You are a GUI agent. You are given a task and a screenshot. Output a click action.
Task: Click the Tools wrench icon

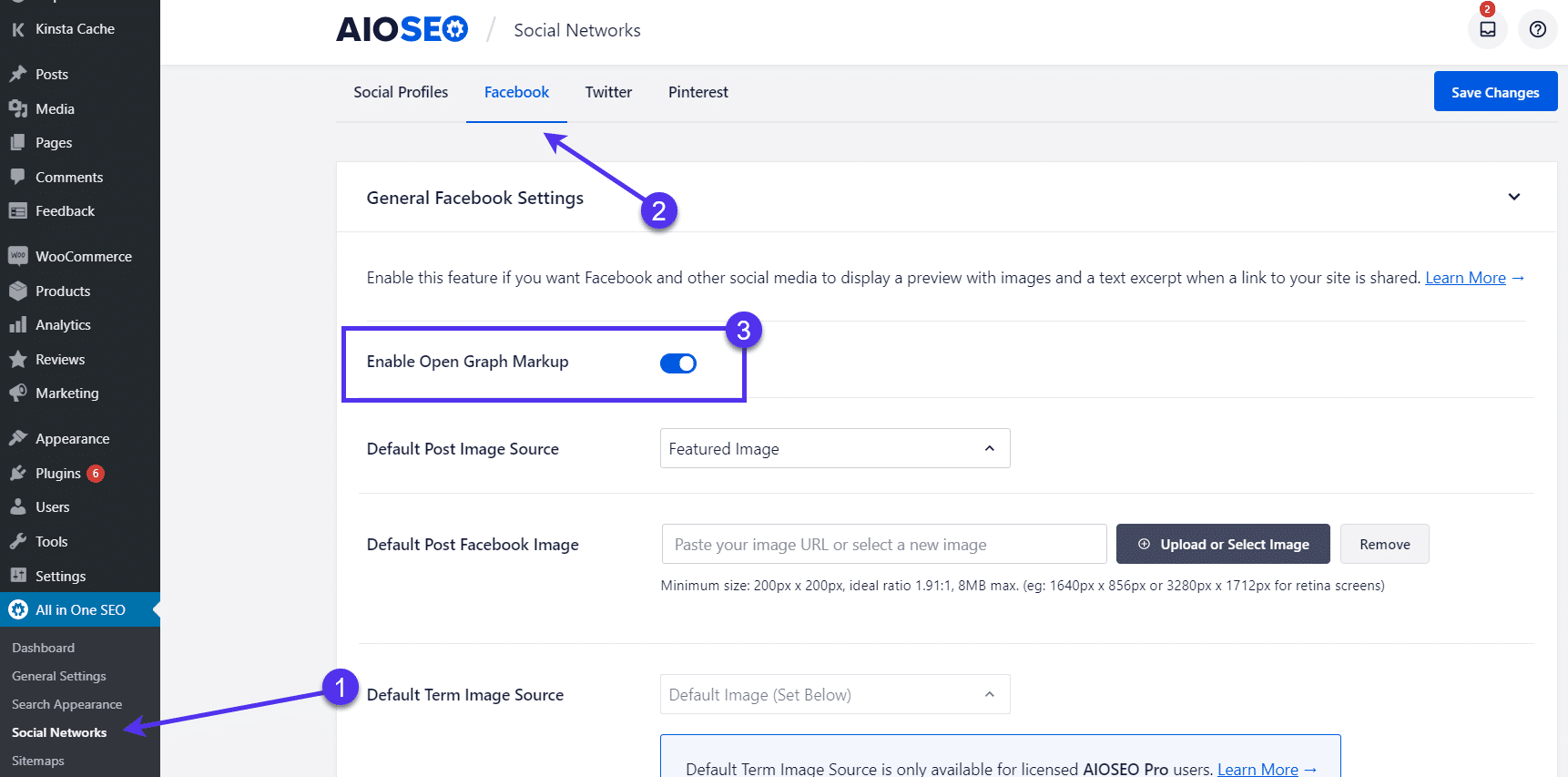coord(18,541)
